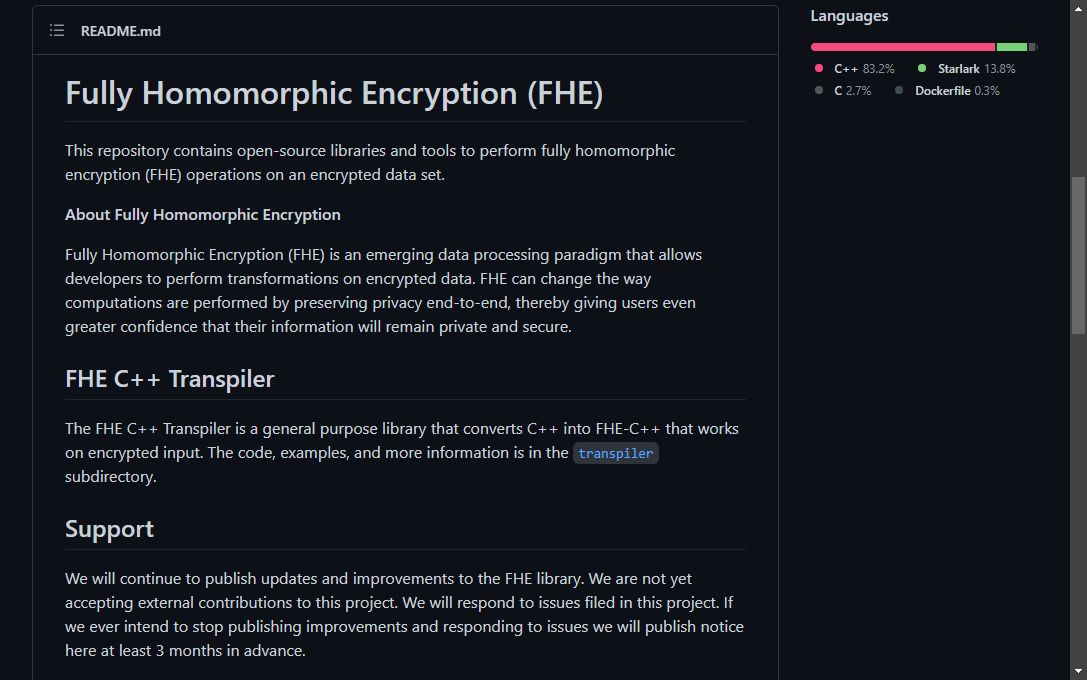Viewport: 1087px width, 680px height.
Task: Click the dark dot beside Dockerfile
Action: [899, 91]
